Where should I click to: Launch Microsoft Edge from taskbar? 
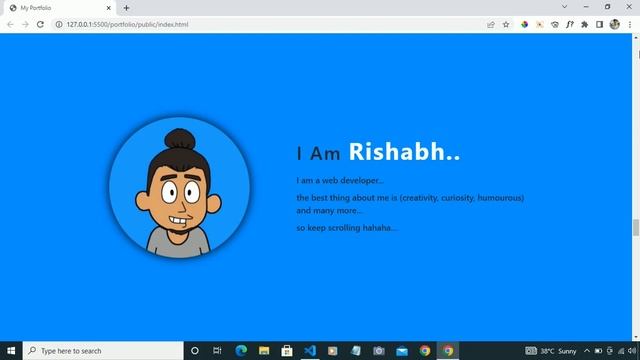coord(241,351)
